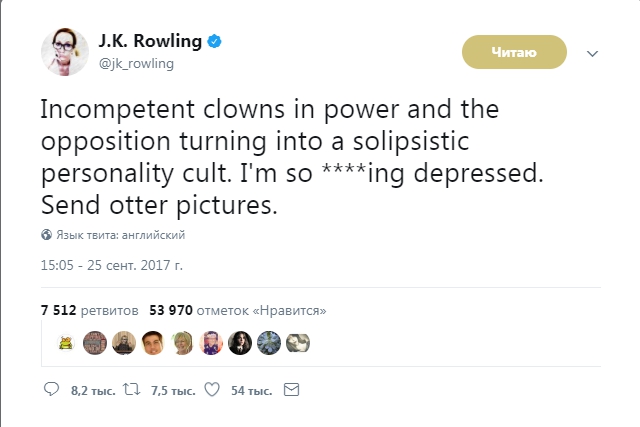Click the blue verified badge

[x=215, y=41]
